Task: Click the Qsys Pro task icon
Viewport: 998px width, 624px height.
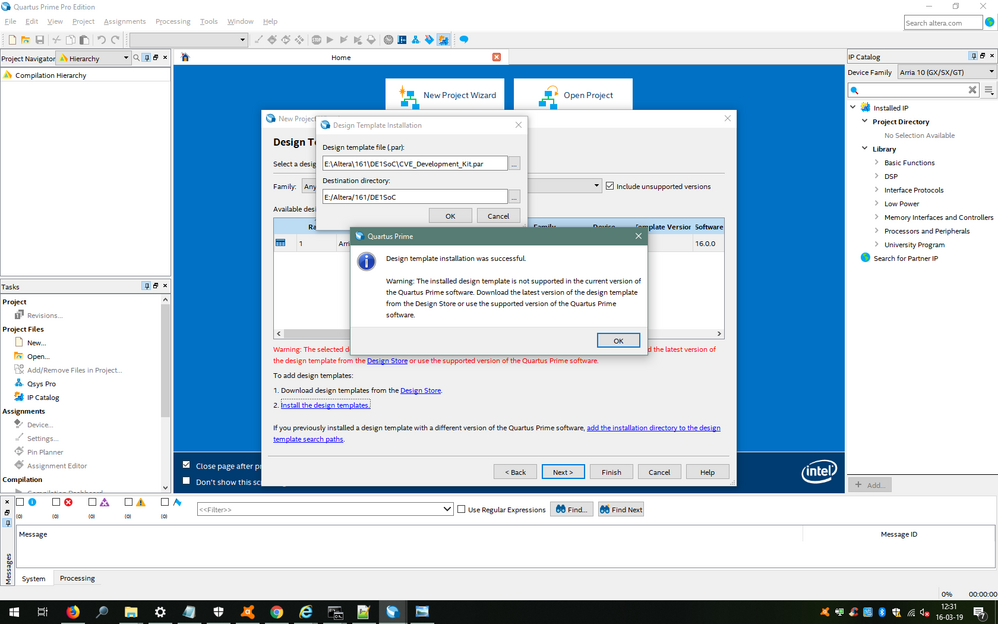Action: (x=19, y=383)
